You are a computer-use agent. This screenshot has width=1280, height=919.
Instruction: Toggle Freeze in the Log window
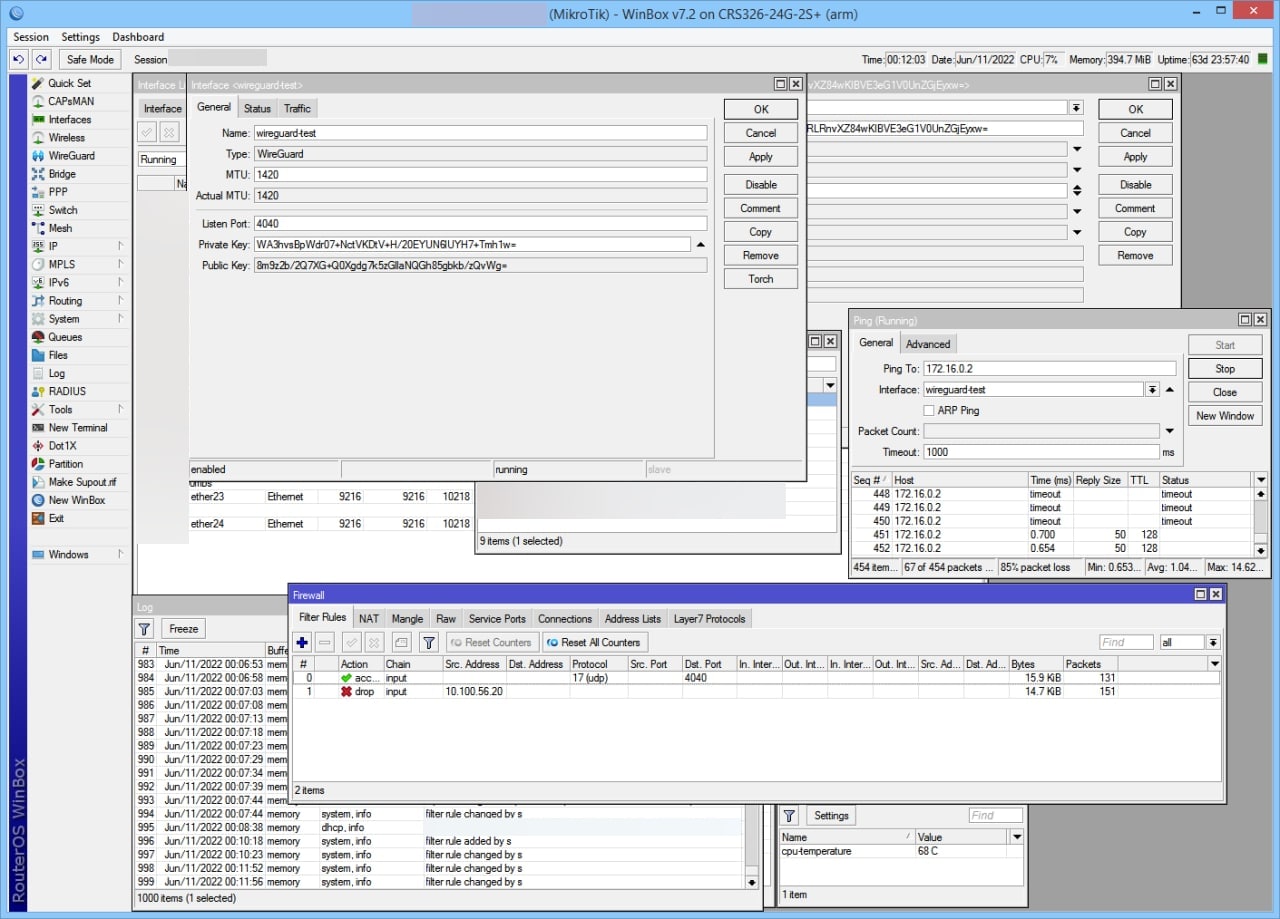click(183, 628)
